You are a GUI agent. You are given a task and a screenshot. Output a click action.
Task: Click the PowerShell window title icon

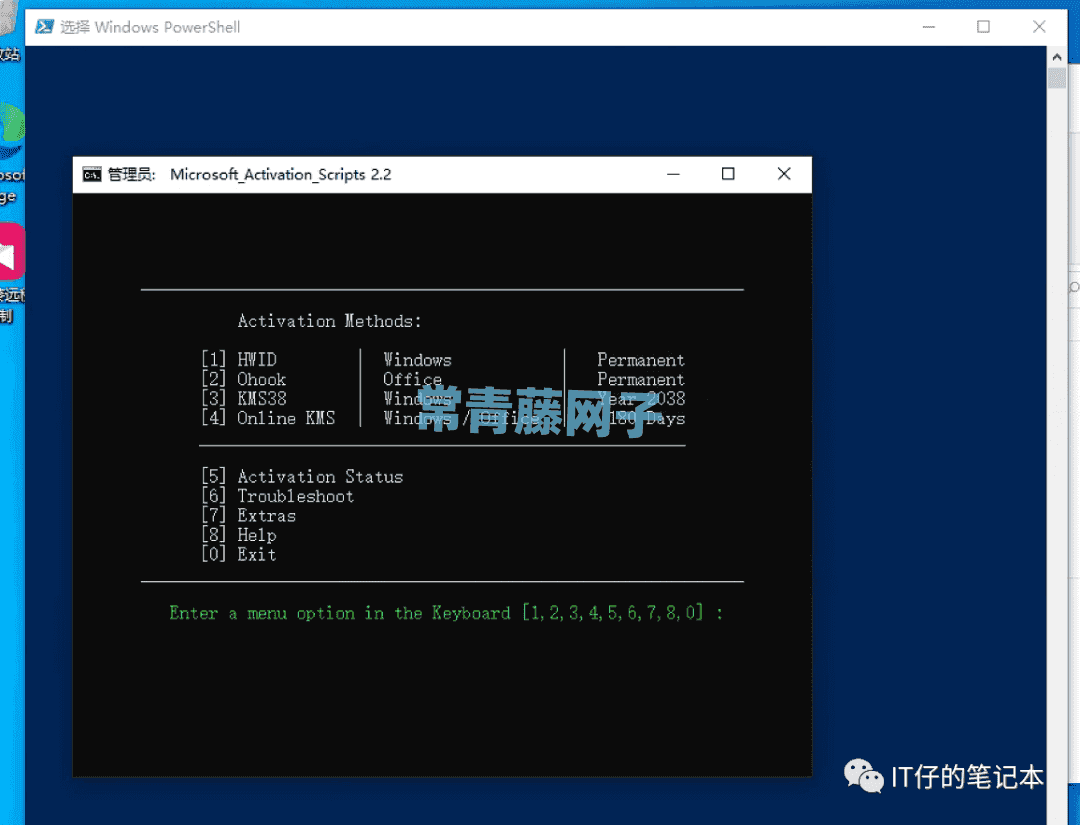pos(45,27)
